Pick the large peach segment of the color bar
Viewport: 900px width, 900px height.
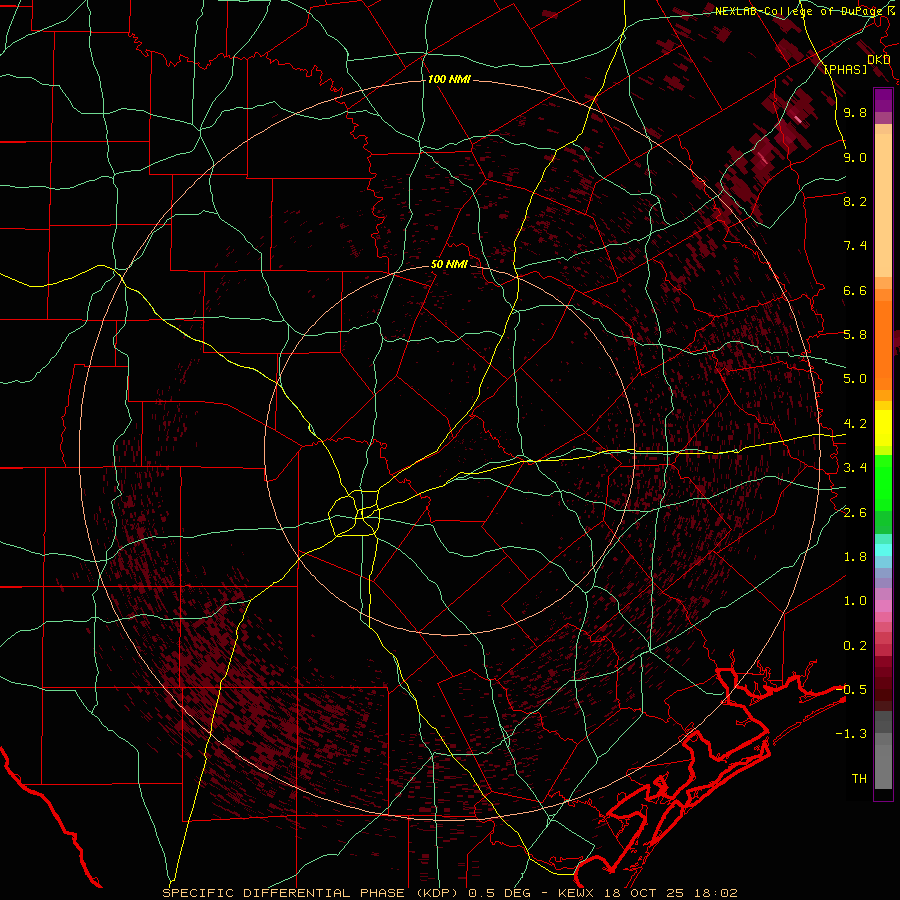(x=883, y=205)
